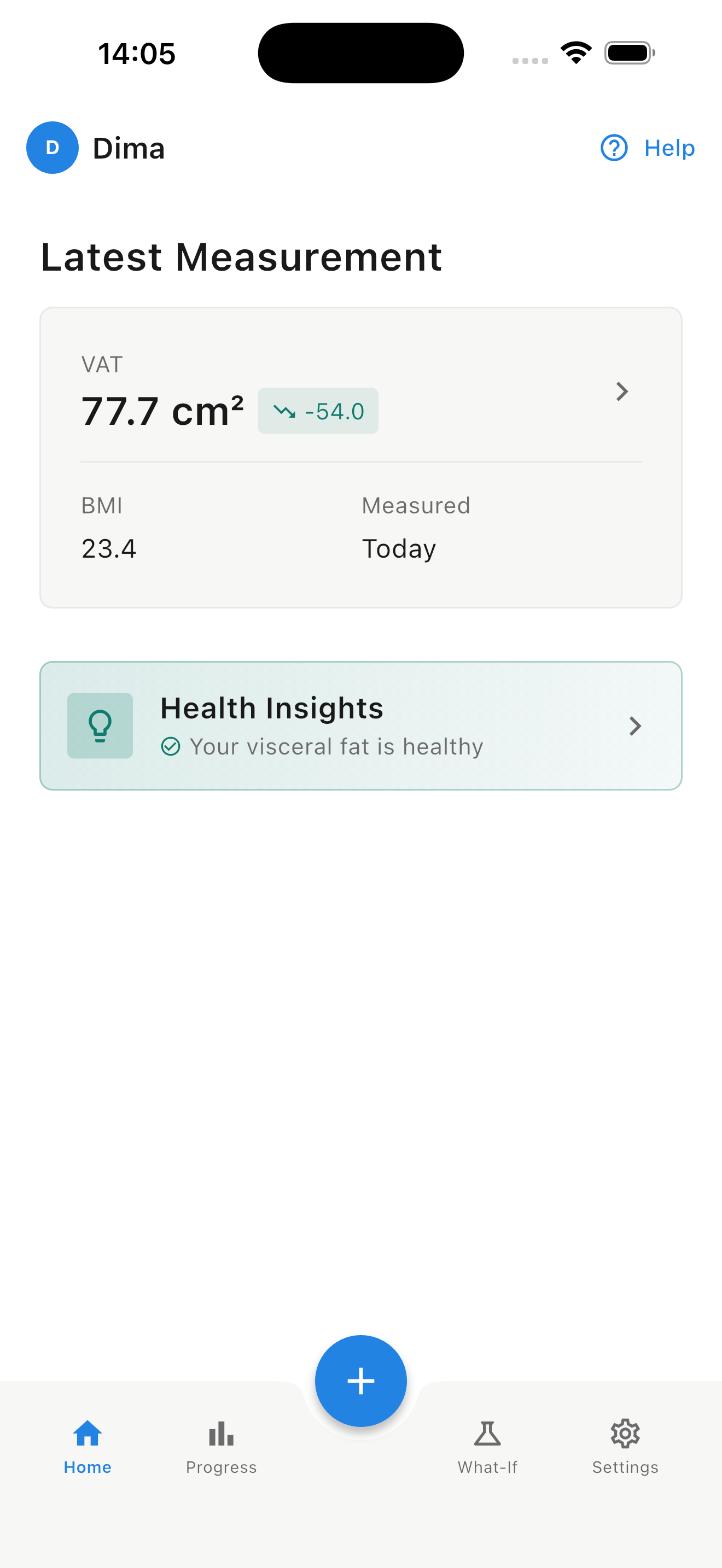Select the 77.7 cm² VAT value
Viewport: 722px width, 1568px height.
pyautogui.click(x=162, y=412)
